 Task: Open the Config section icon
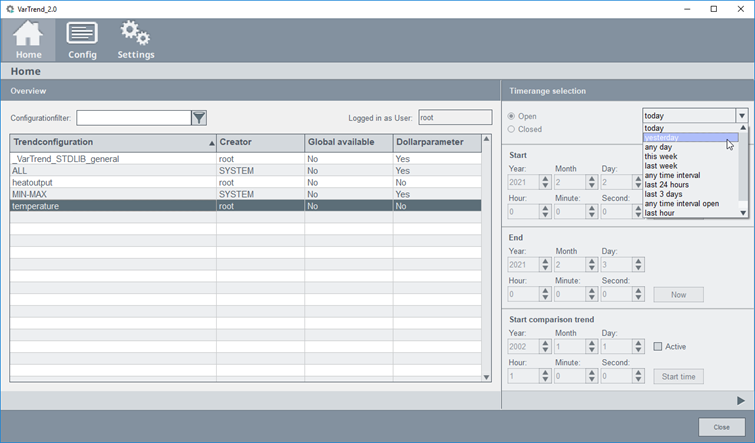[82, 34]
